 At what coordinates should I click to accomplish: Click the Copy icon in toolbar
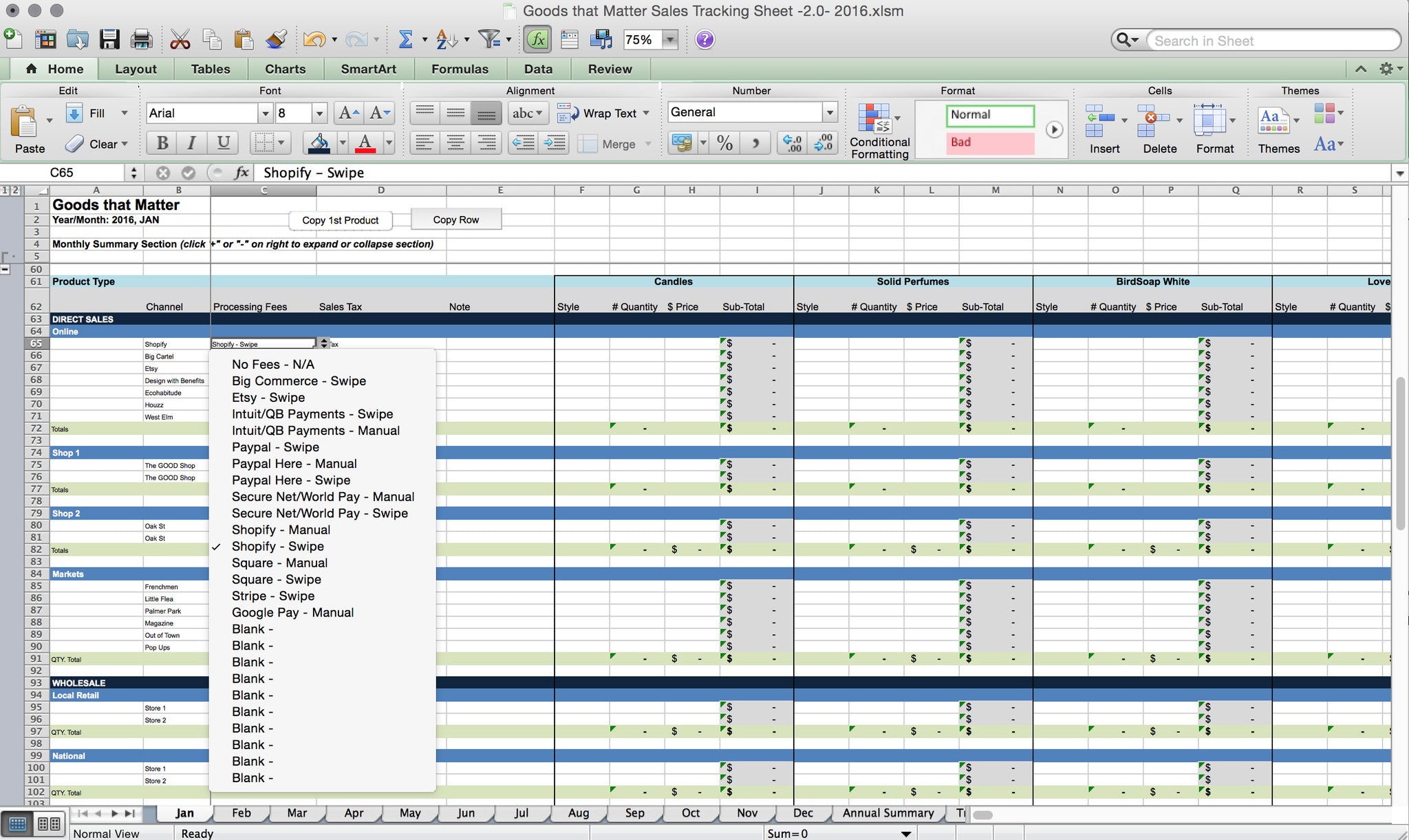pyautogui.click(x=212, y=39)
